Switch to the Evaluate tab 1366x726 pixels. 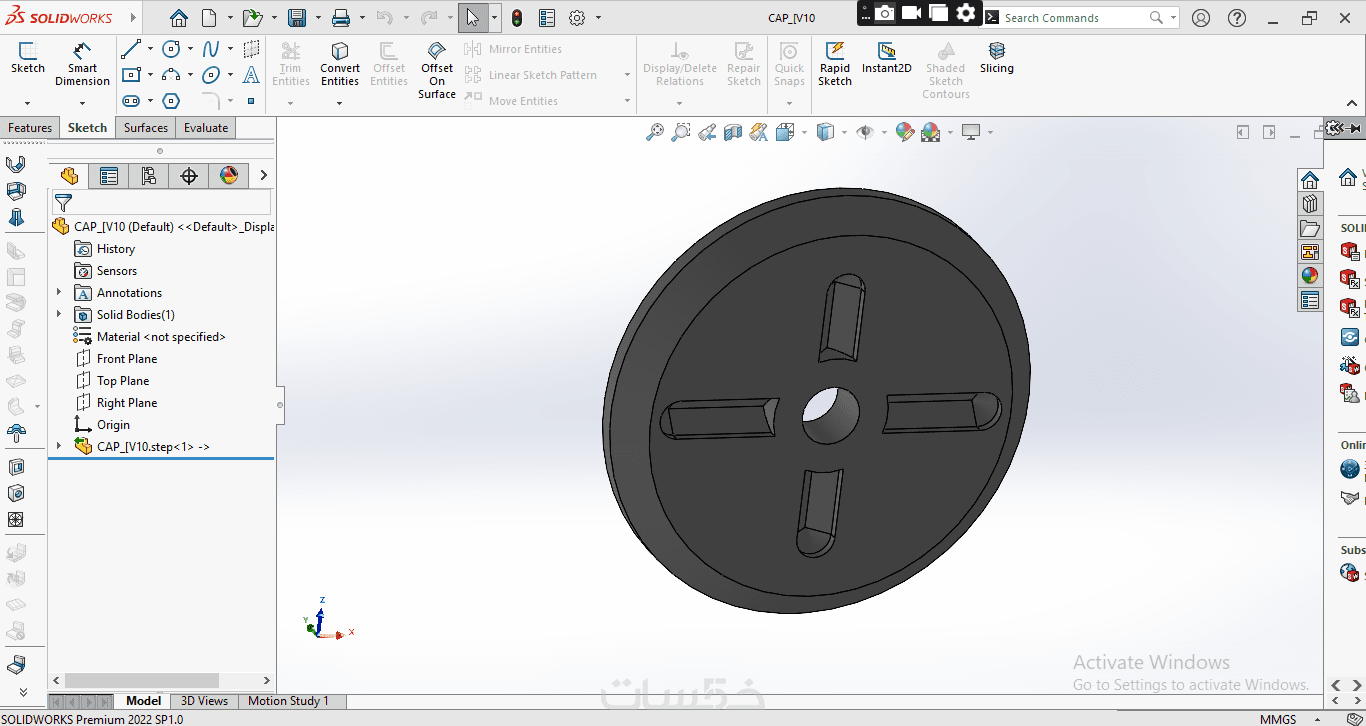tap(206, 128)
